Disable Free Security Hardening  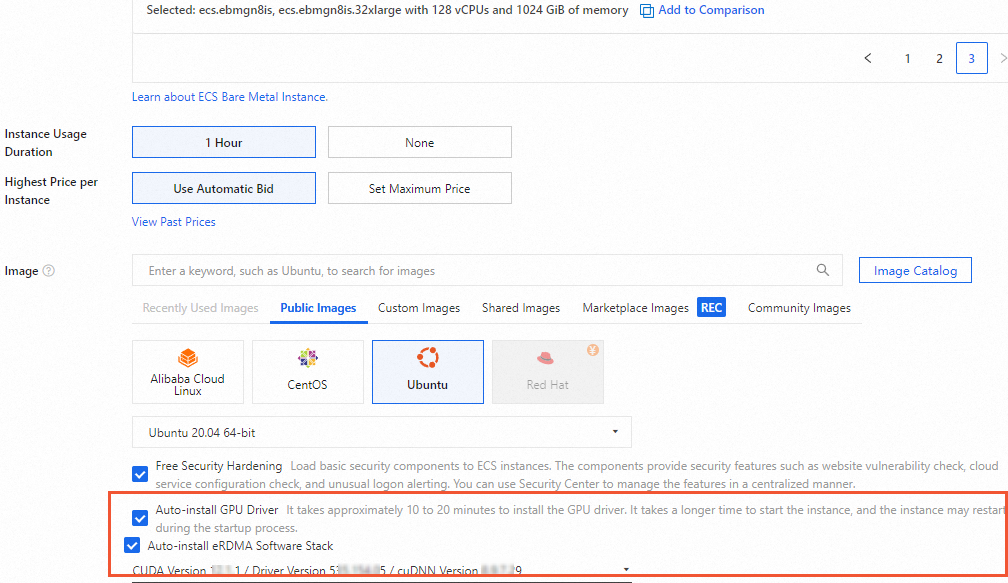(x=139, y=474)
